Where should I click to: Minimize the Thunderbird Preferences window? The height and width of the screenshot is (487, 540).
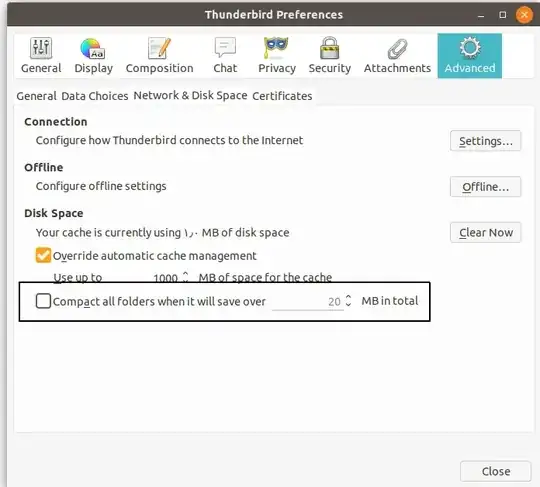click(x=481, y=15)
